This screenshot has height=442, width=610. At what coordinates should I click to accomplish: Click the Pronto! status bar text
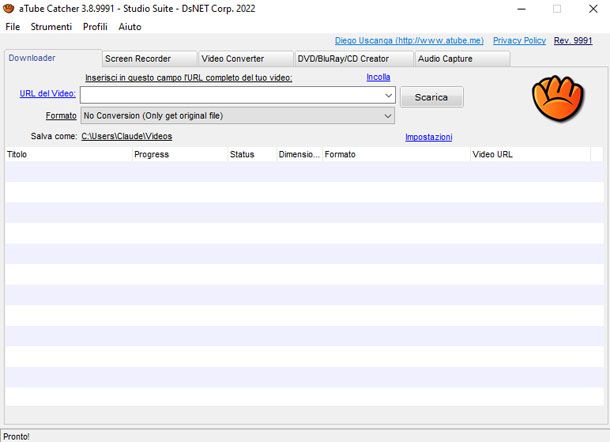(x=16, y=437)
